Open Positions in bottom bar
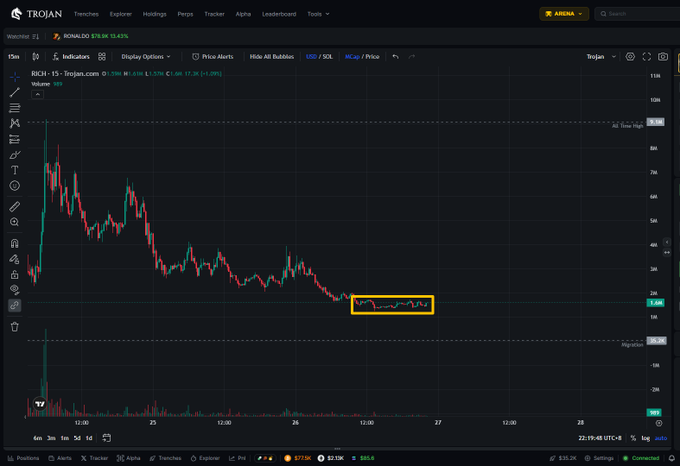This screenshot has width=680, height=466. 23,458
